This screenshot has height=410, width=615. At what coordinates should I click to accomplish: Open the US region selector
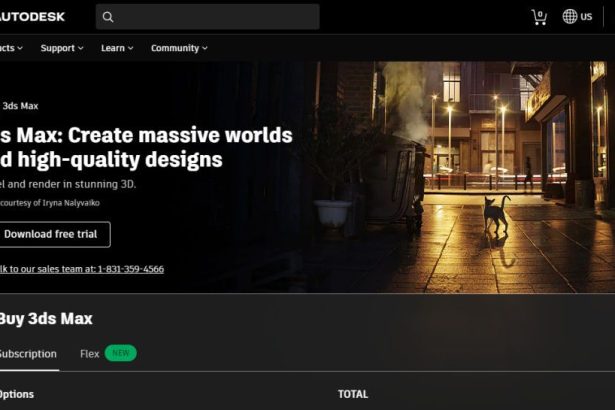click(x=577, y=16)
